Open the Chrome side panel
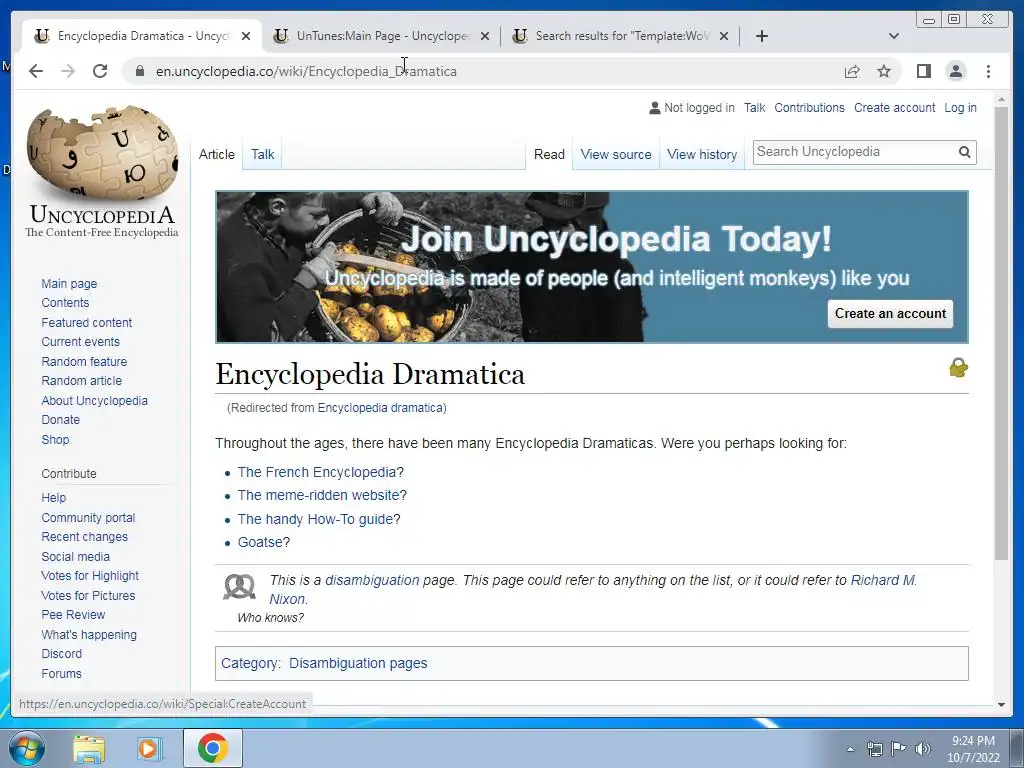Image resolution: width=1024 pixels, height=768 pixels. pos(923,71)
